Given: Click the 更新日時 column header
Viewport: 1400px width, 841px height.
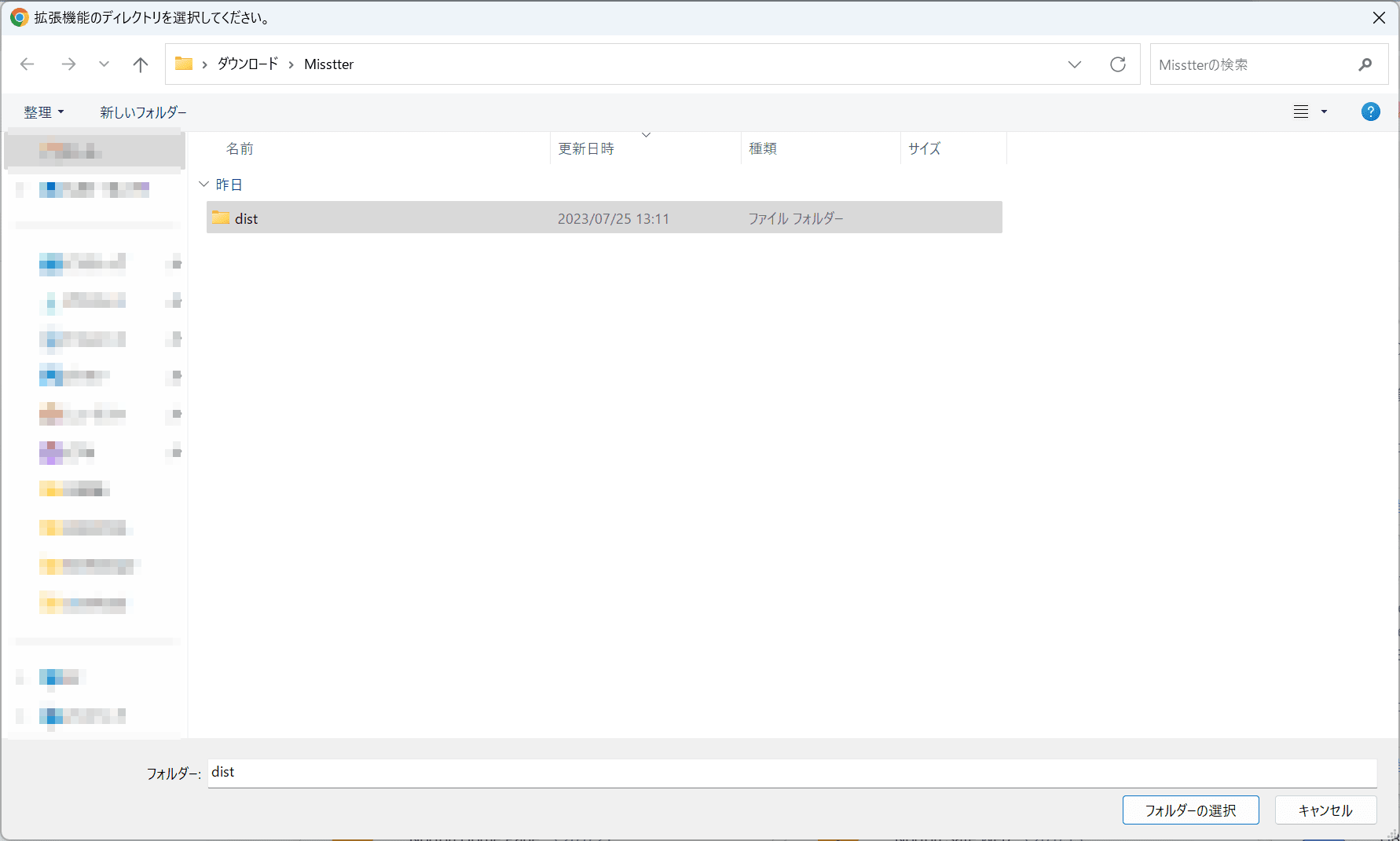Looking at the screenshot, I should [586, 148].
